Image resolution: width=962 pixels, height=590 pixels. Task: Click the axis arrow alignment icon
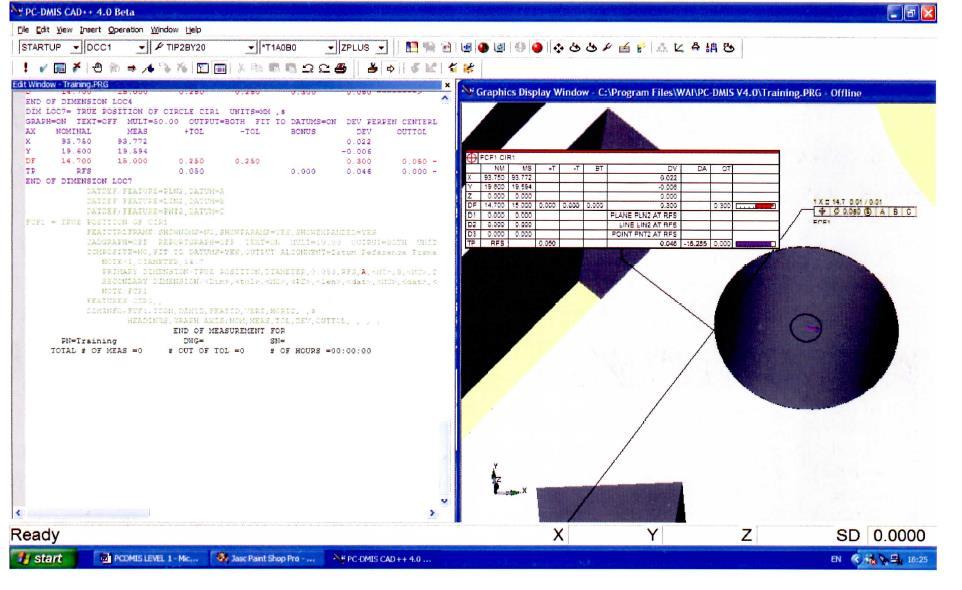point(679,47)
